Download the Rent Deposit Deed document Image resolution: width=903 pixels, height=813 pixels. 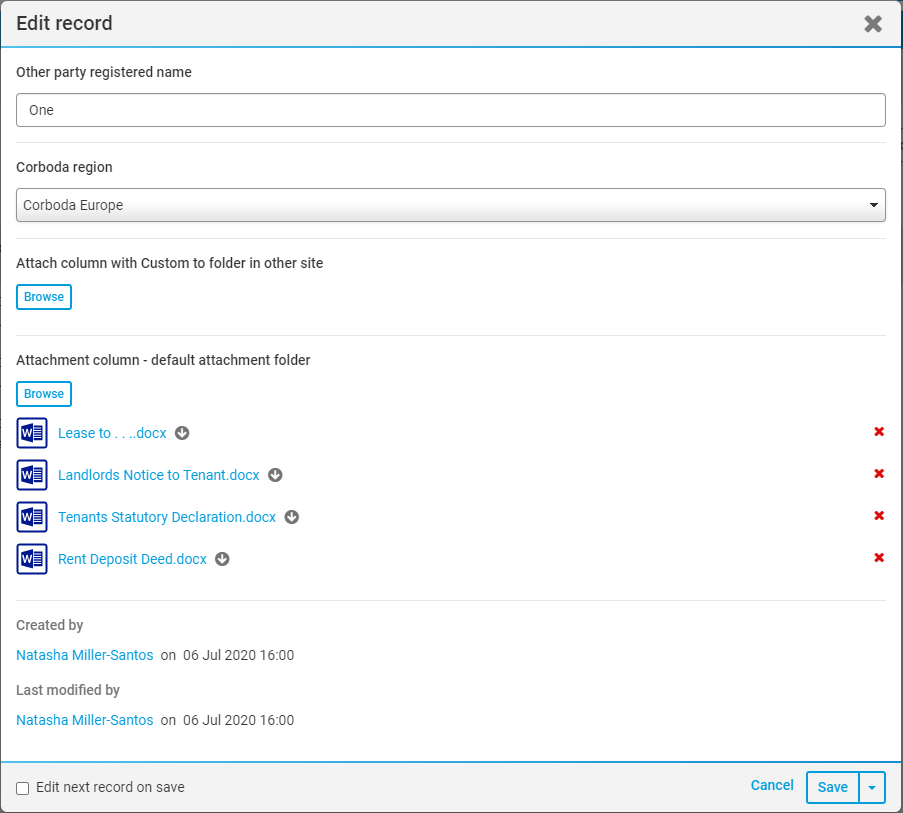click(x=222, y=559)
